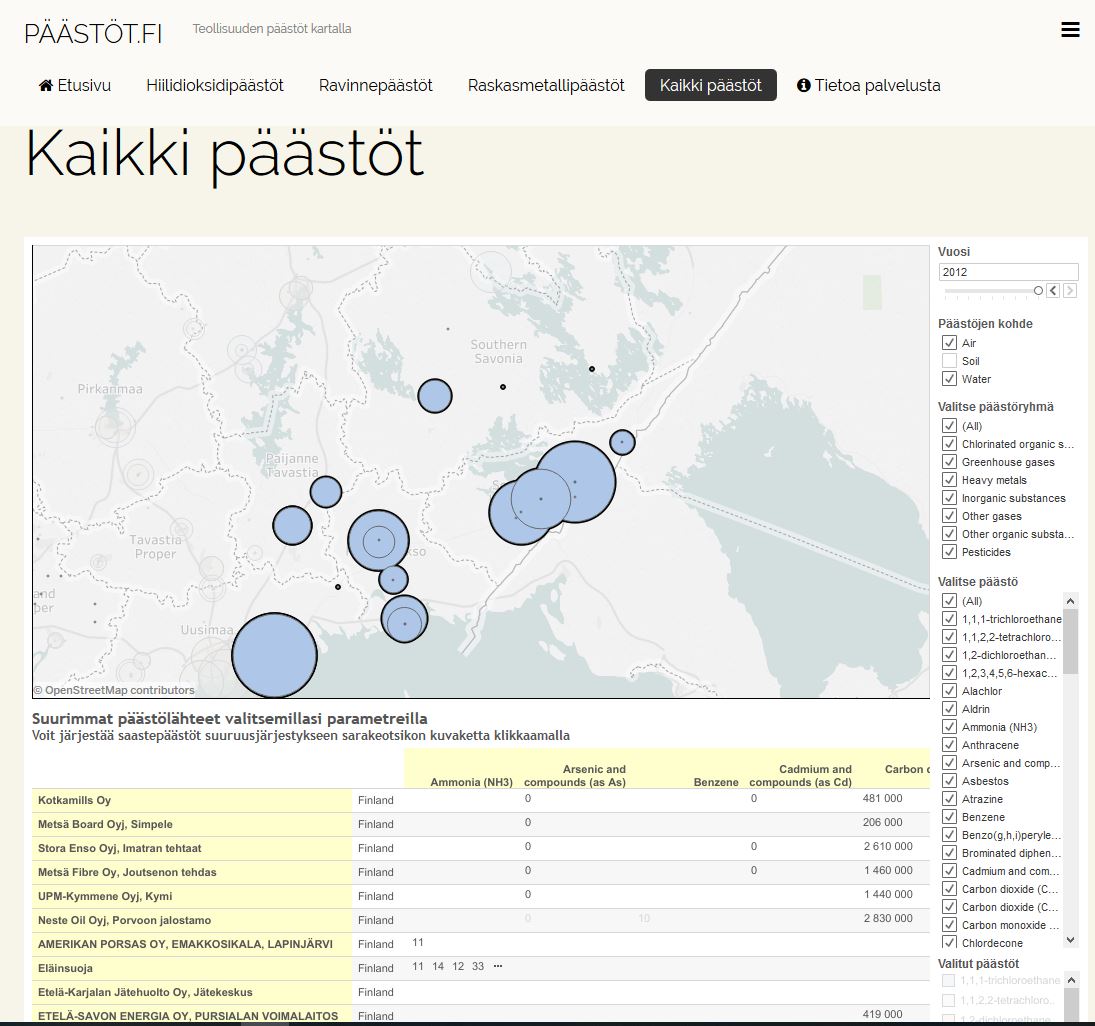The height and width of the screenshot is (1026, 1095).
Task: Step year forward with right arrow
Action: [x=1070, y=291]
